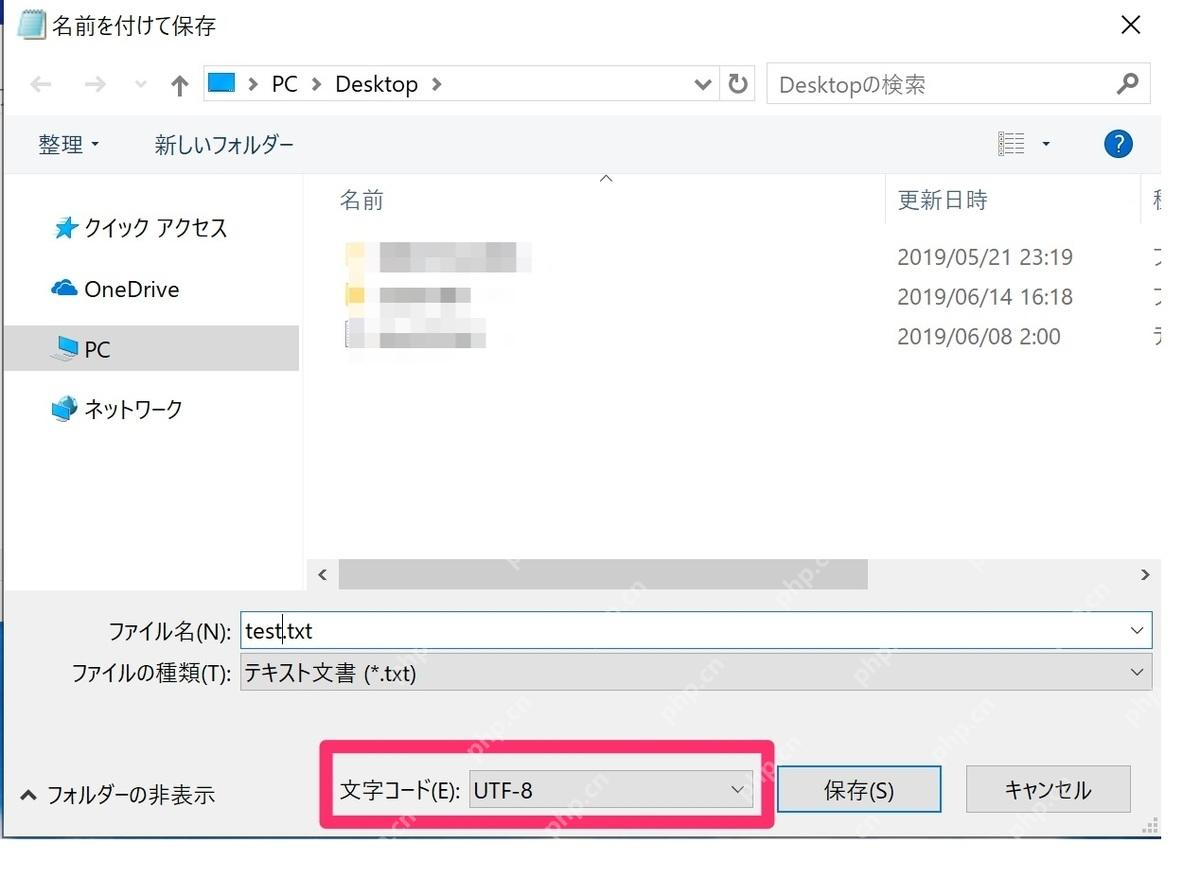This screenshot has width=1200, height=878.
Task: Change view layout icon
Action: click(1012, 144)
